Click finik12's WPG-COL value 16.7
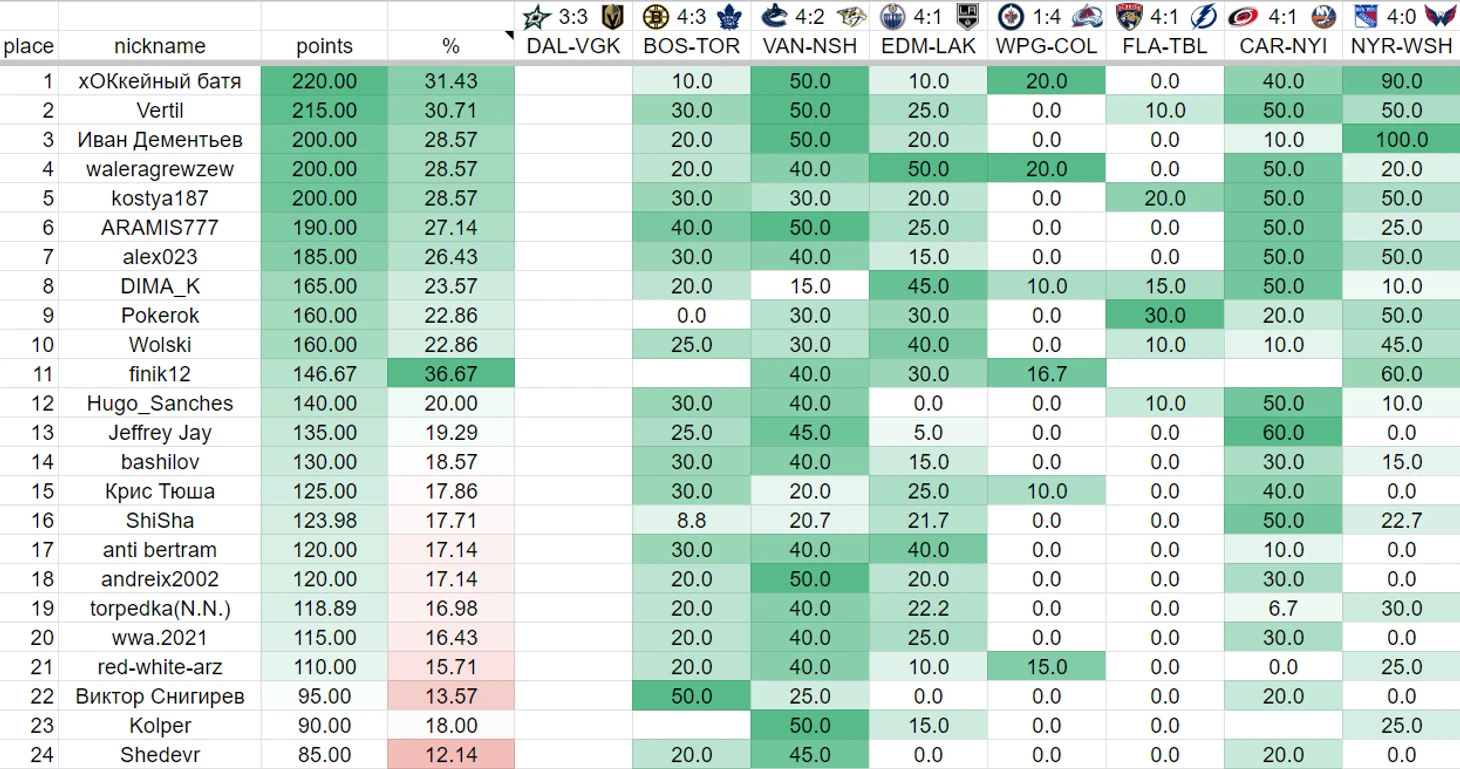The width and height of the screenshot is (1460, 769). 1046,374
